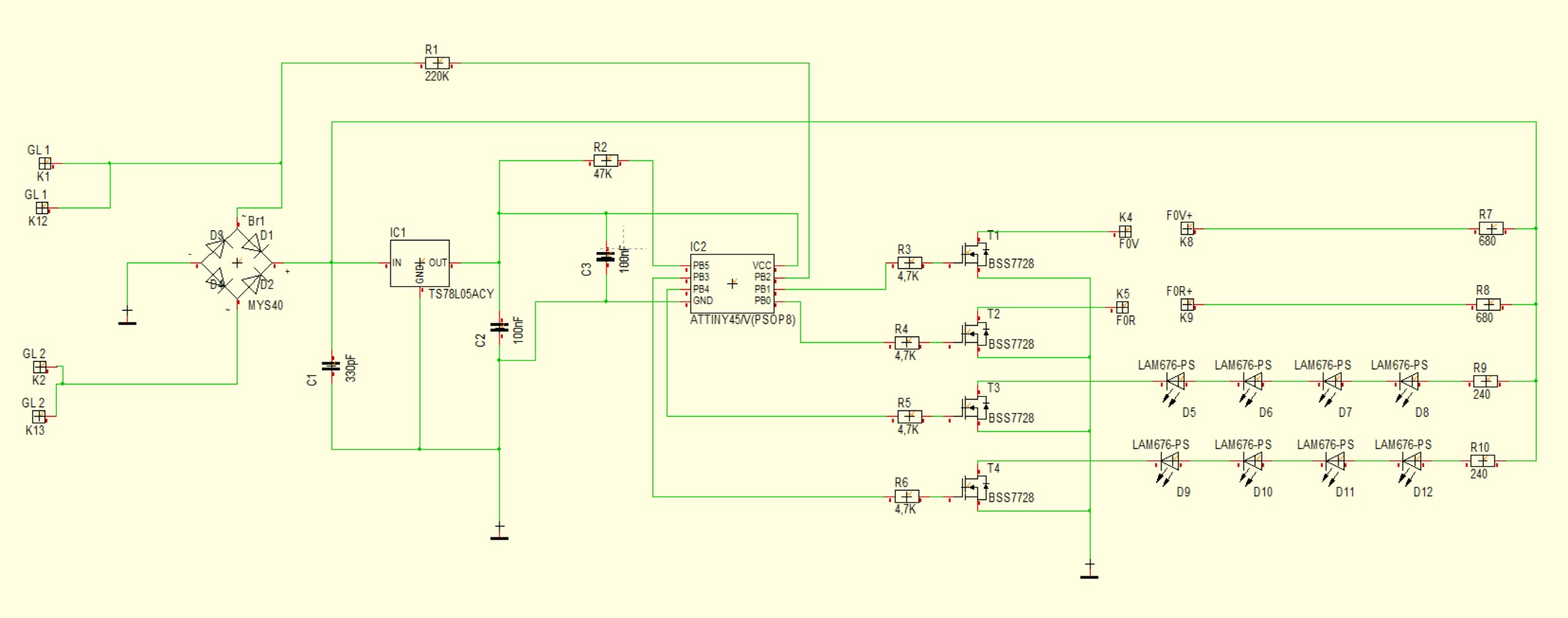
Task: Click the C3 capacitor near IC2
Action: [x=605, y=256]
